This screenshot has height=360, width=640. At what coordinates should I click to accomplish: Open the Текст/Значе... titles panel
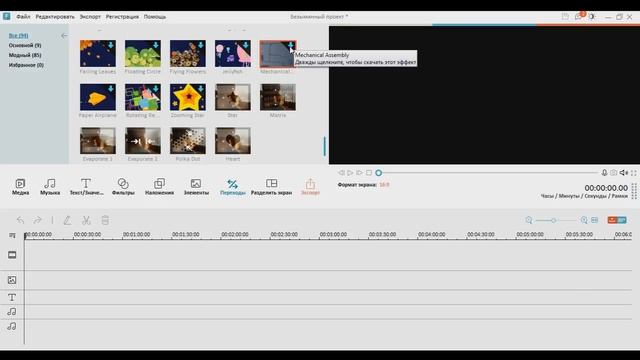[x=86, y=187]
